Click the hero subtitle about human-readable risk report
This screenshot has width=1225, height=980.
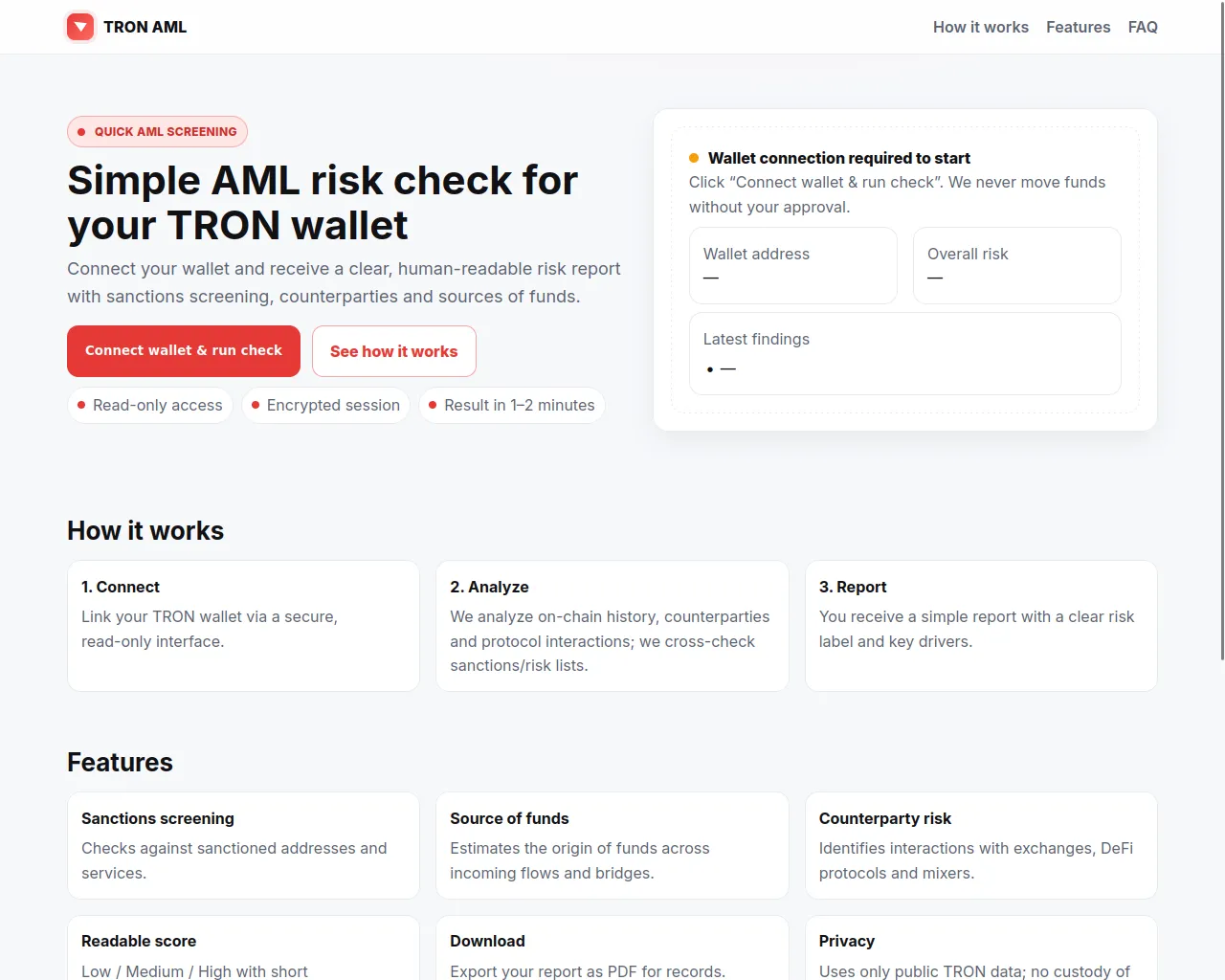(x=344, y=282)
